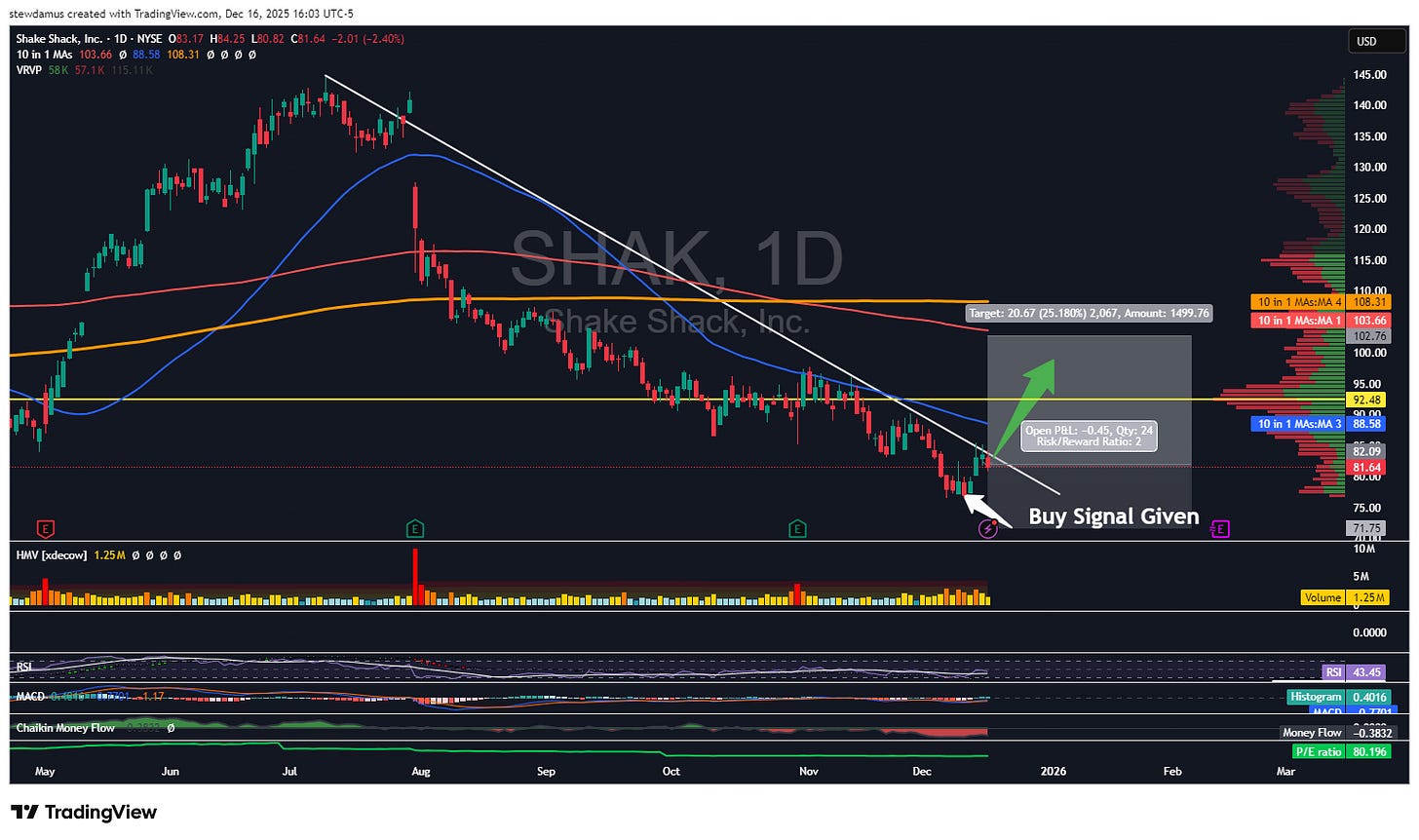Click the Sep label on time axis
Viewport: 1419px width, 840px height.
[546, 772]
